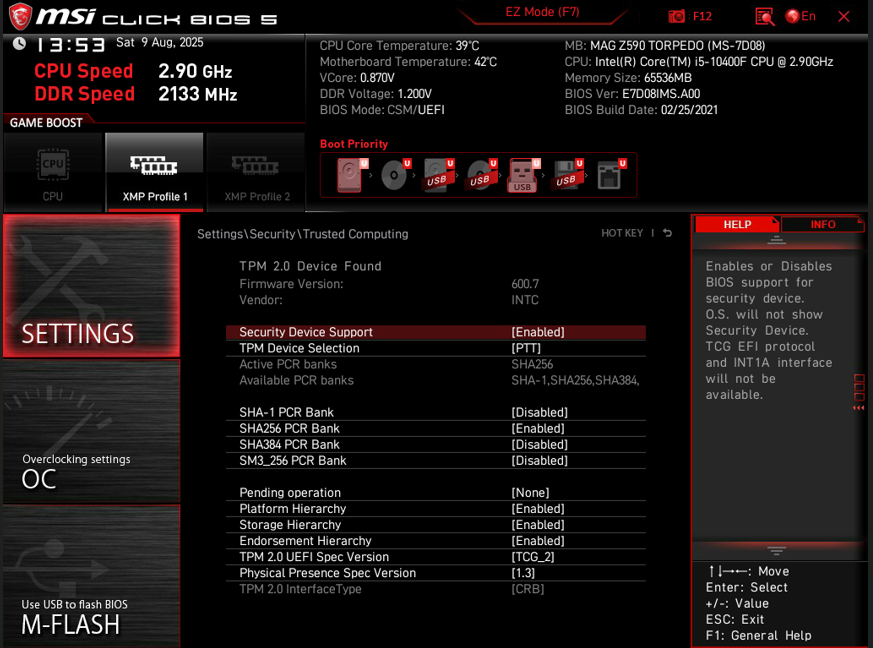Open TPM Device Selection [PTT] option

point(436,348)
